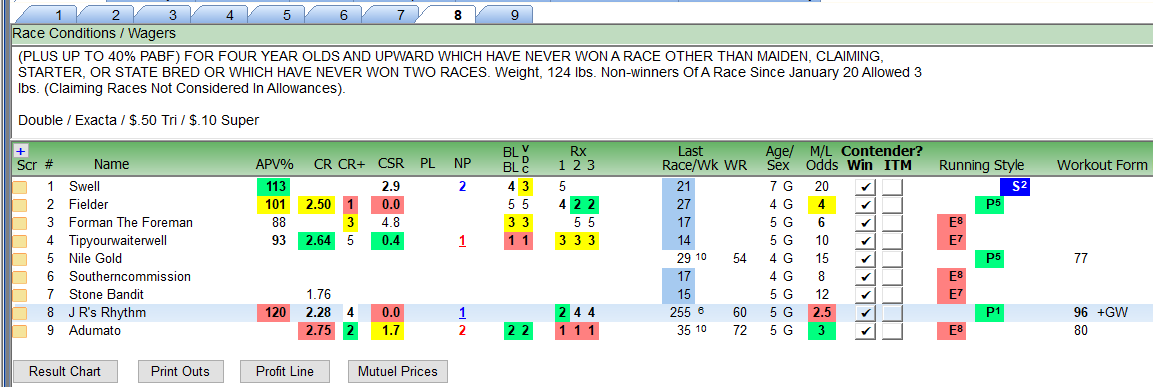Uncheck Win contender for Nile Gold
The height and width of the screenshot is (387, 1153).
(x=865, y=259)
